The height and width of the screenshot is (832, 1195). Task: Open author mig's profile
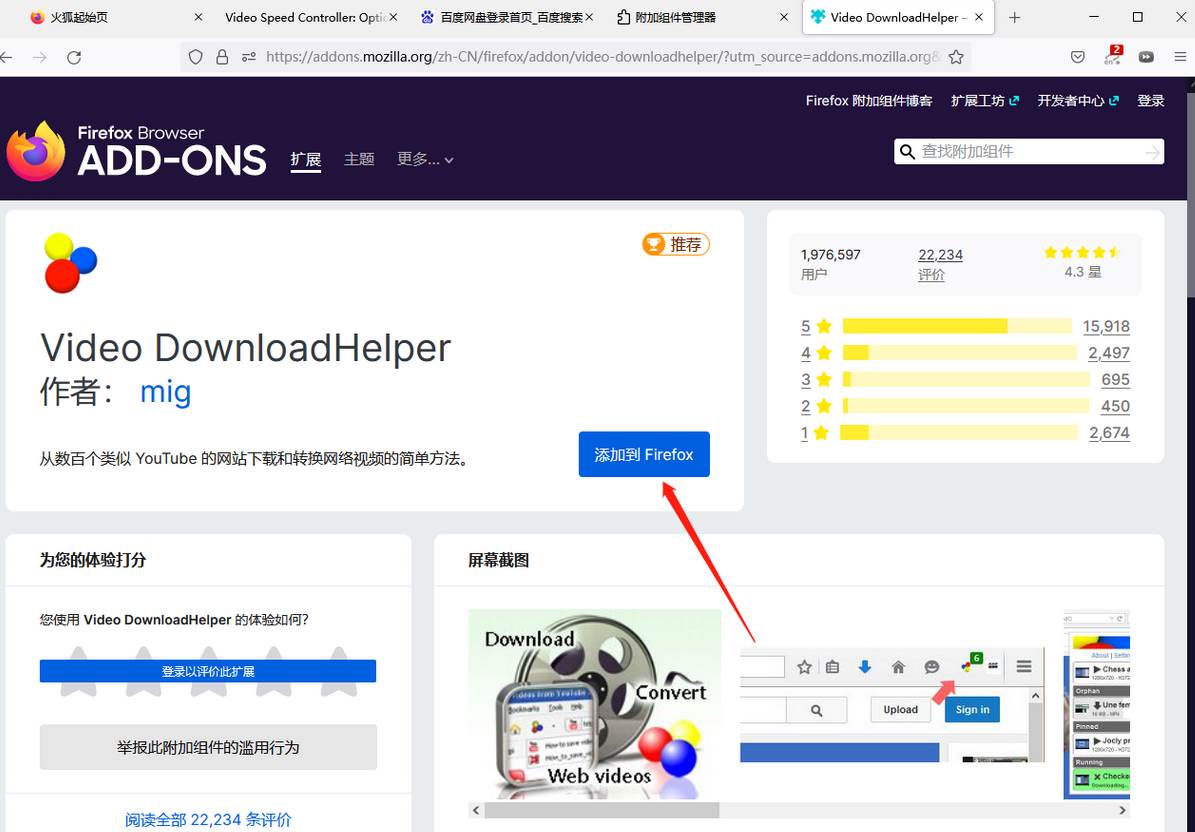[x=165, y=392]
